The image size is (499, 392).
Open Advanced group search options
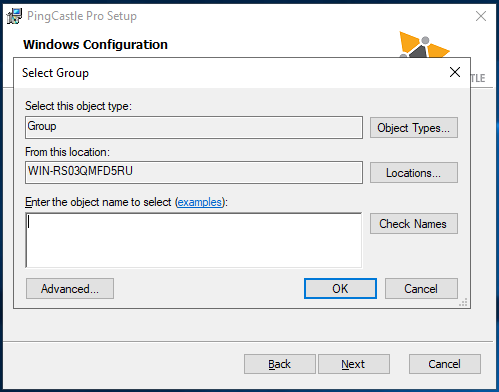coord(70,289)
